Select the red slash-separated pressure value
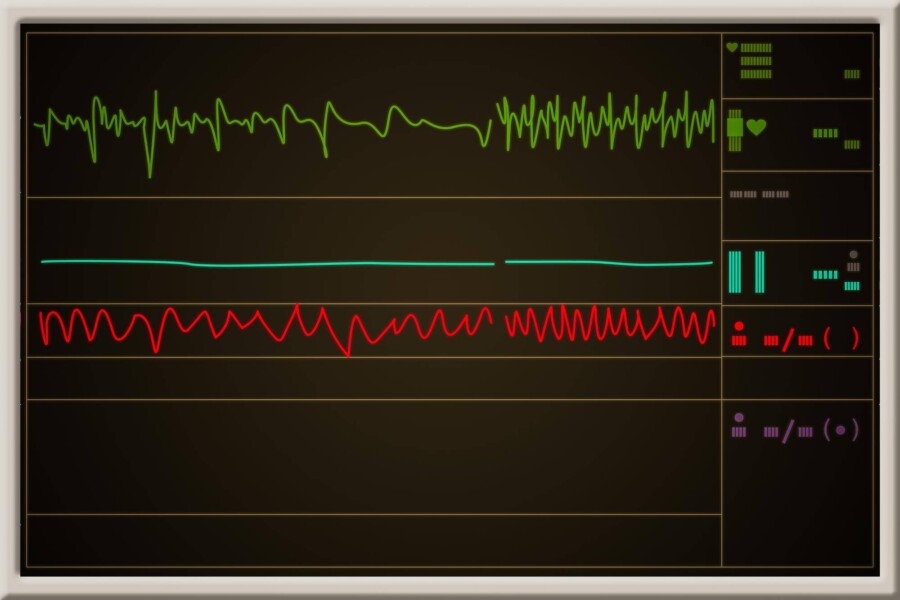The height and width of the screenshot is (600, 900). pos(788,340)
